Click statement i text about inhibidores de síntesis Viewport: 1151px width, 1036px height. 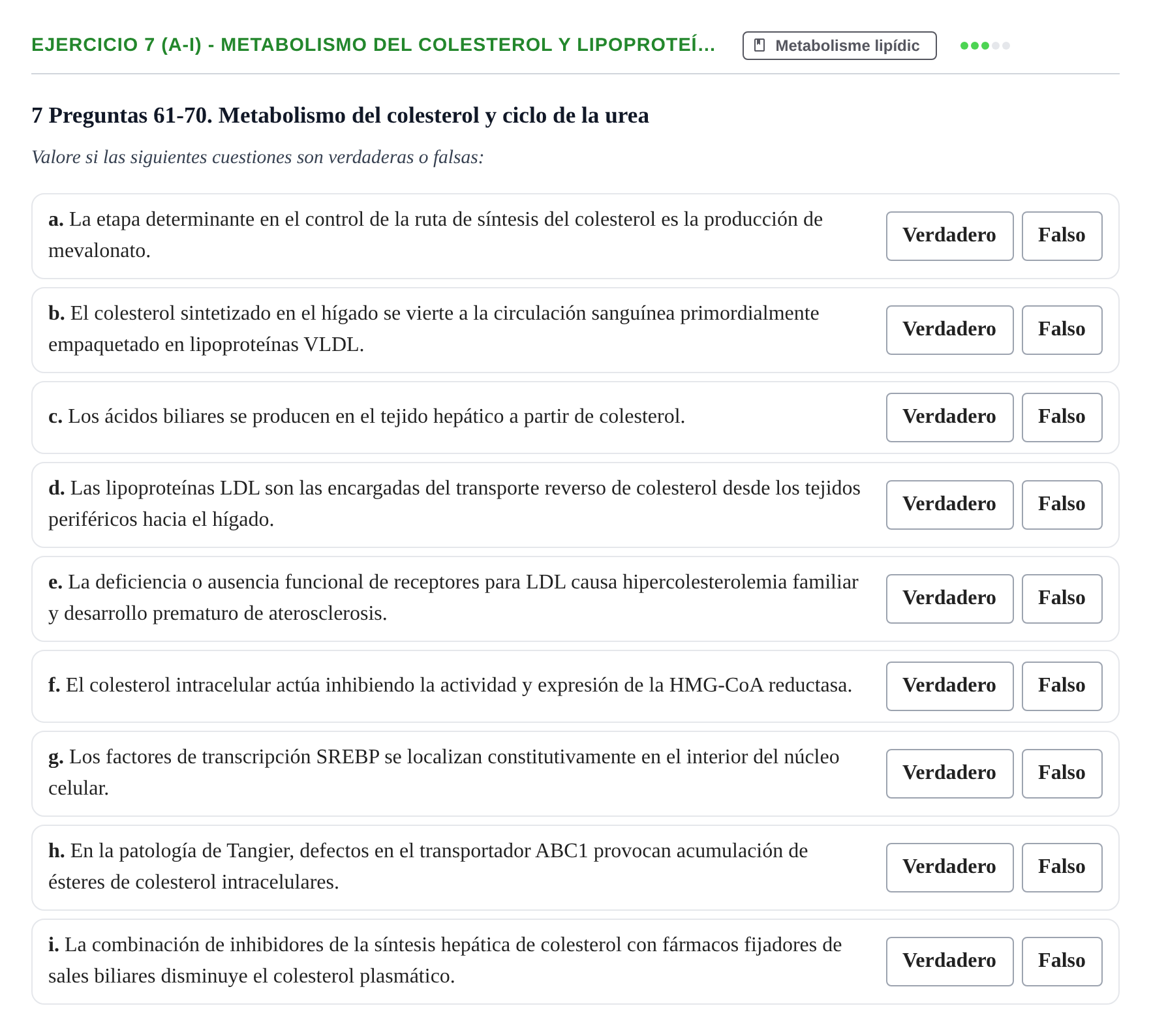445,960
